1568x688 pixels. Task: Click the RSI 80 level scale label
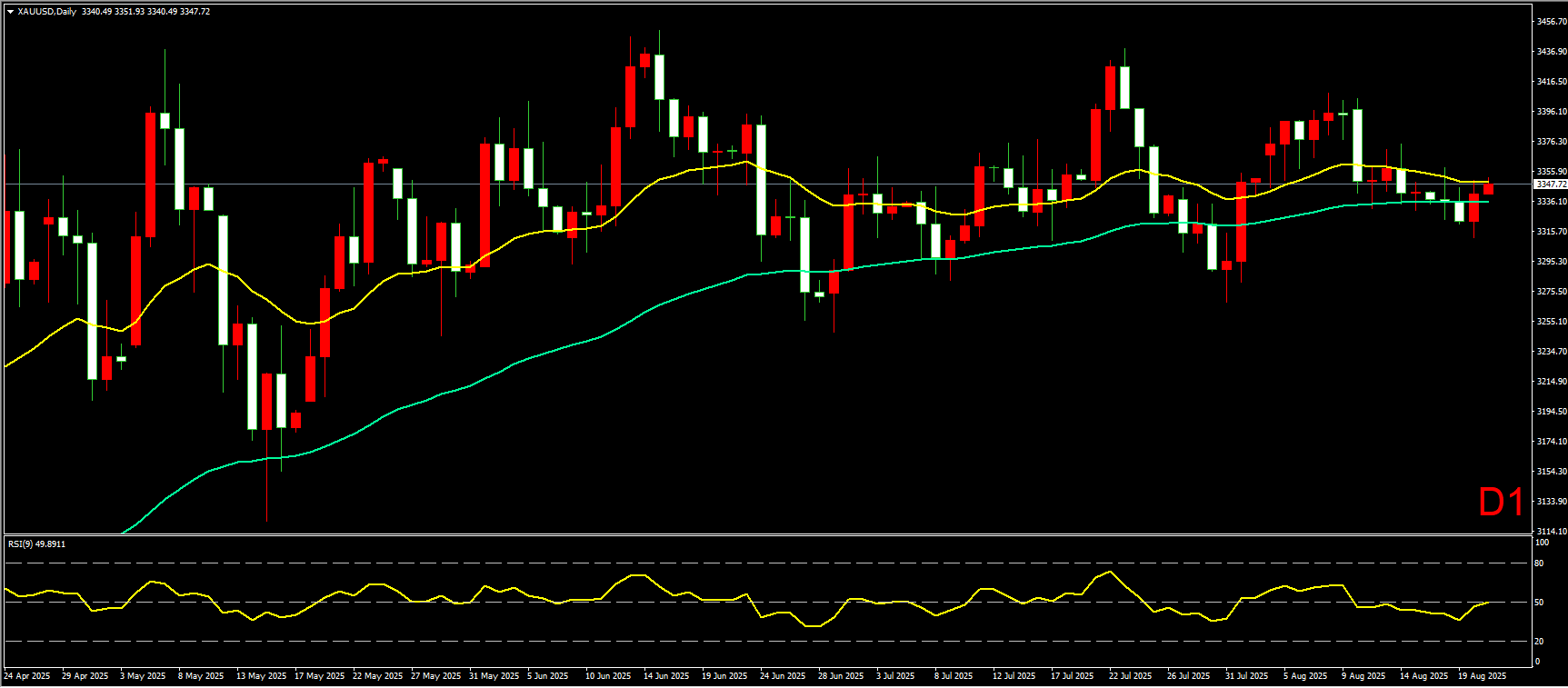click(1539, 563)
